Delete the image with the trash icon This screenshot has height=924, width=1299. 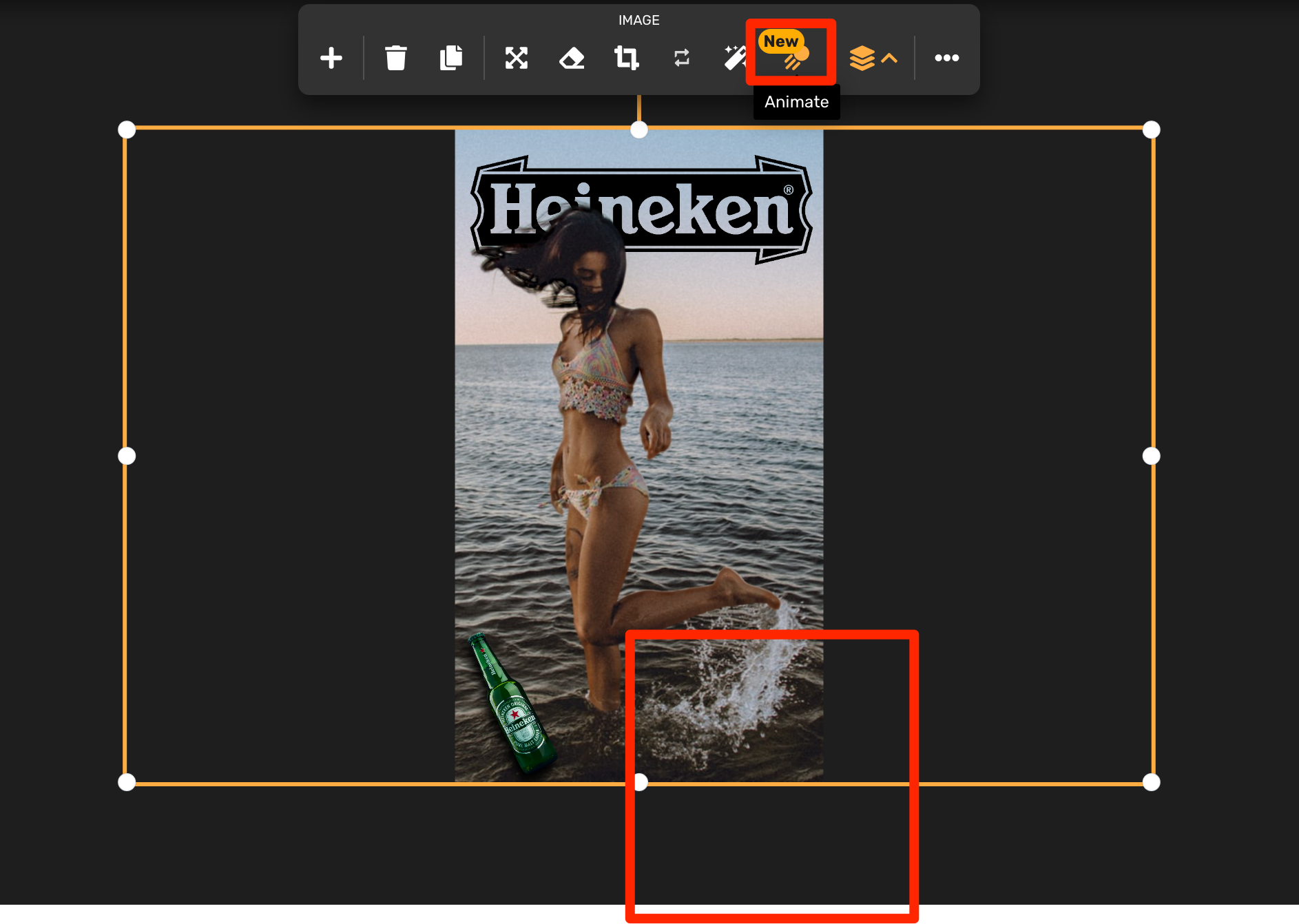pyautogui.click(x=396, y=58)
